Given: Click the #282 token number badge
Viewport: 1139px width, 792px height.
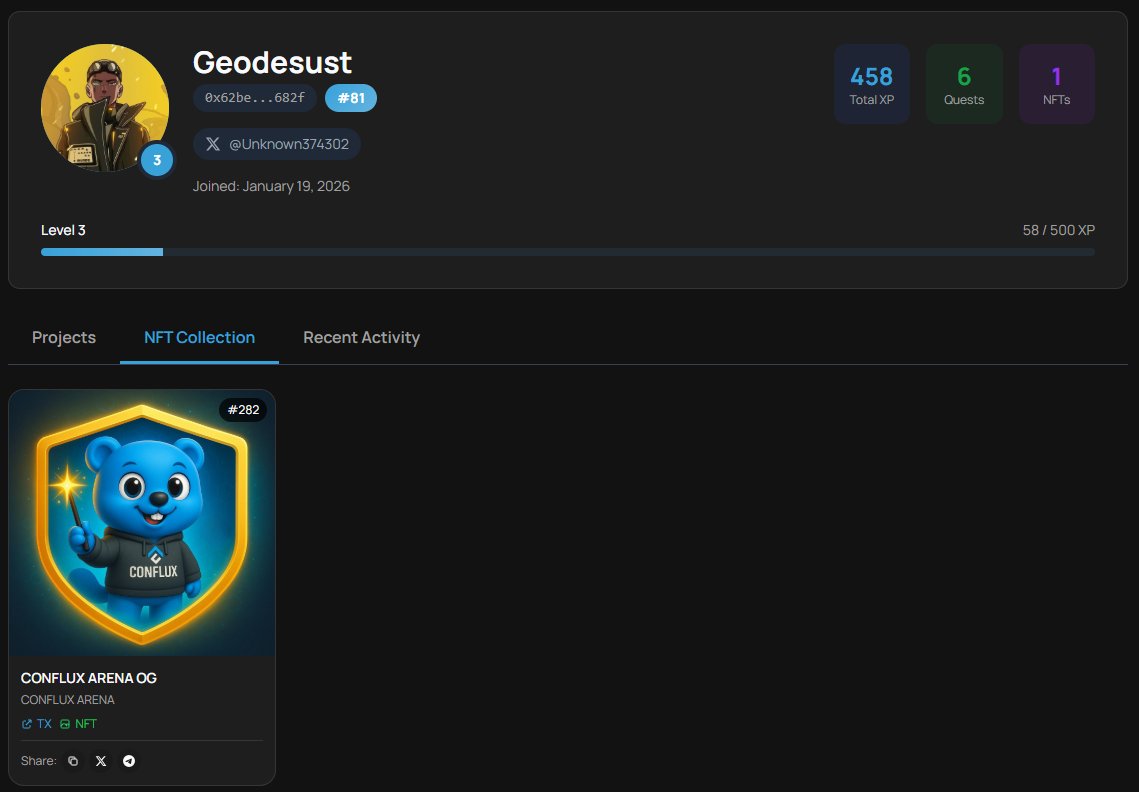Looking at the screenshot, I should 243,410.
